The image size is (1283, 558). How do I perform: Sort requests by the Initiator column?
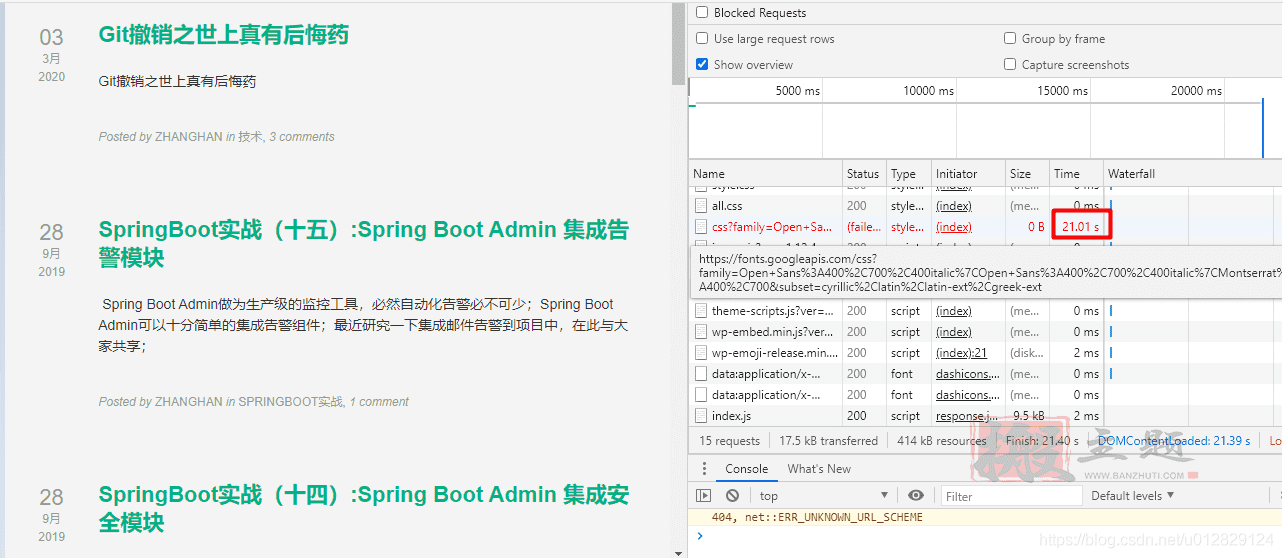point(968,174)
